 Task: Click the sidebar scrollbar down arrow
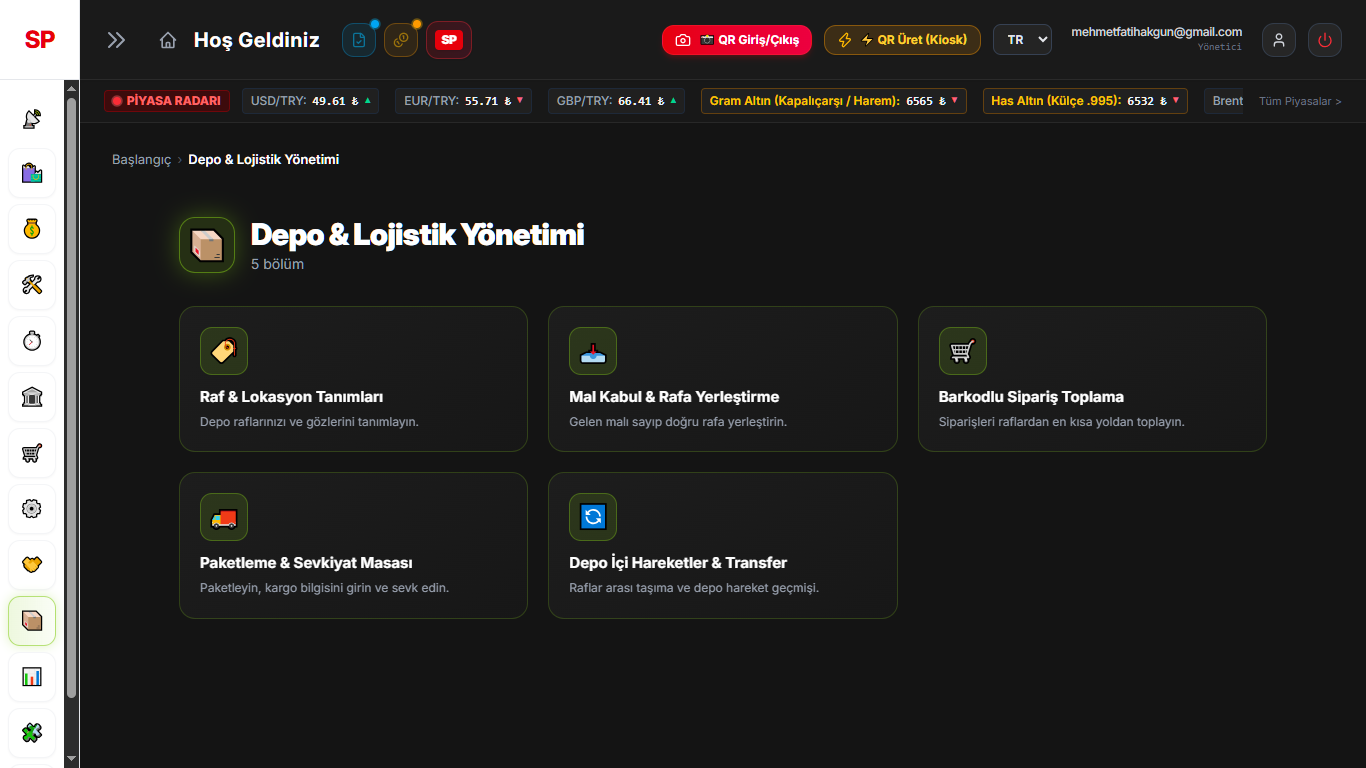click(71, 759)
